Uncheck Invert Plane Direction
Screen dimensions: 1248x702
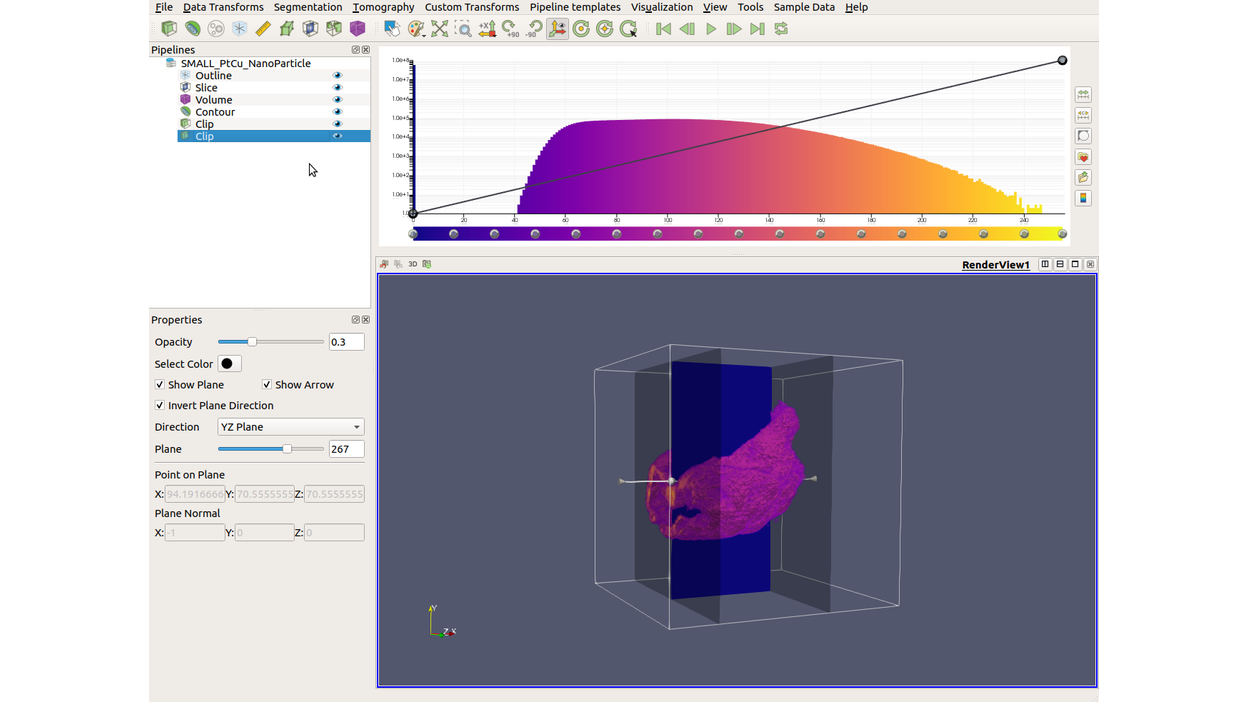point(159,405)
